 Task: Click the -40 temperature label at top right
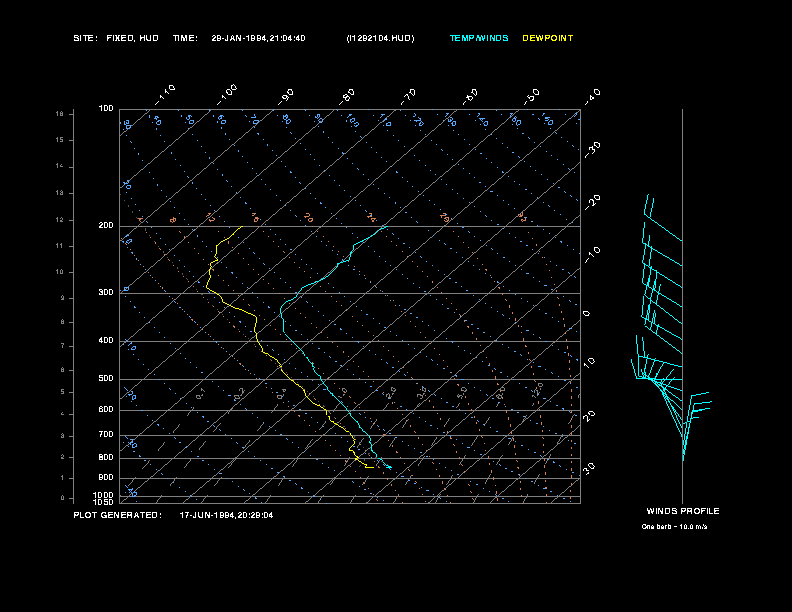coord(591,95)
